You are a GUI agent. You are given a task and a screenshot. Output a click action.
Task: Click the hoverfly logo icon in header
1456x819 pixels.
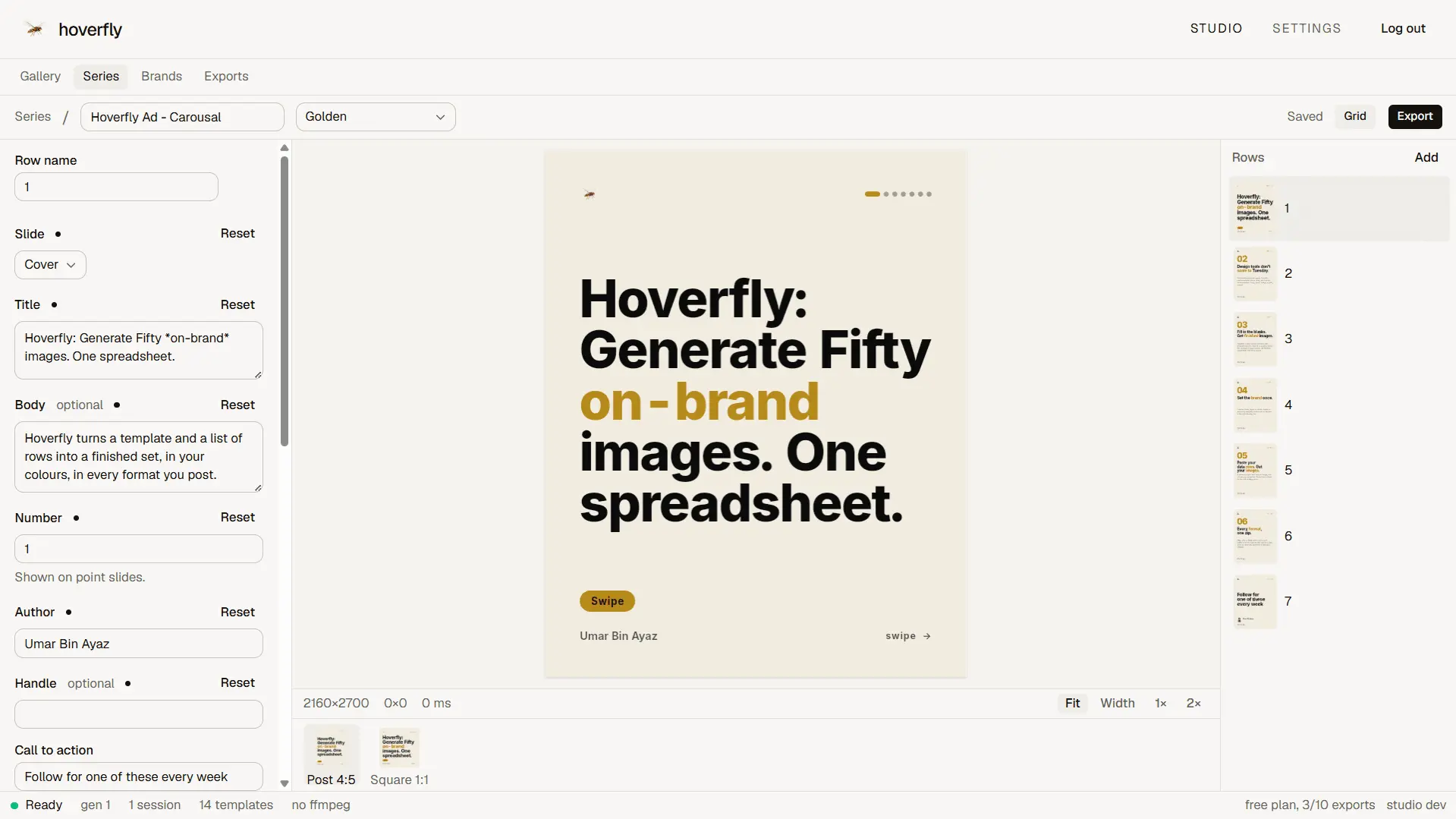coord(34,30)
